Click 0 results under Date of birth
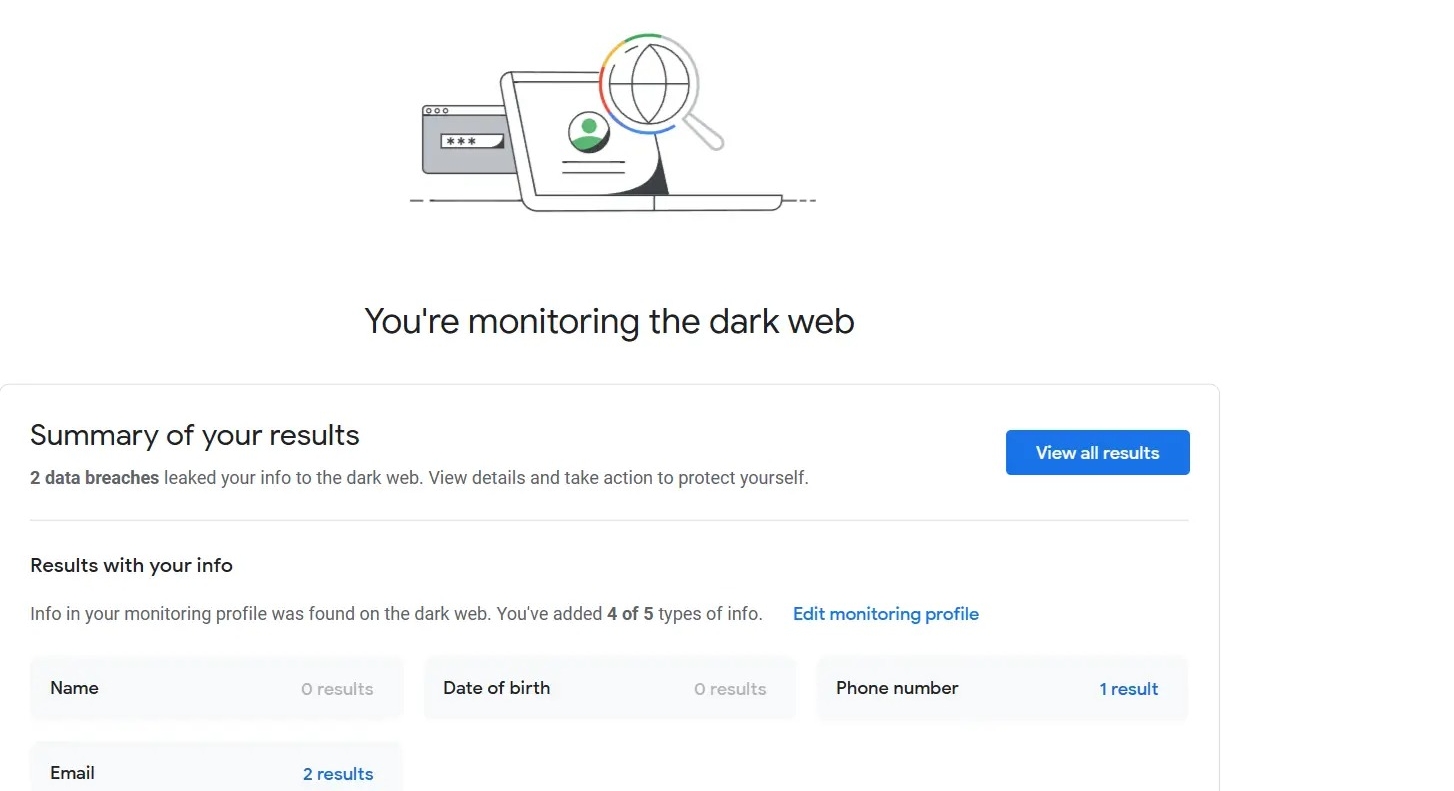This screenshot has height=791, width=1454. [730, 689]
